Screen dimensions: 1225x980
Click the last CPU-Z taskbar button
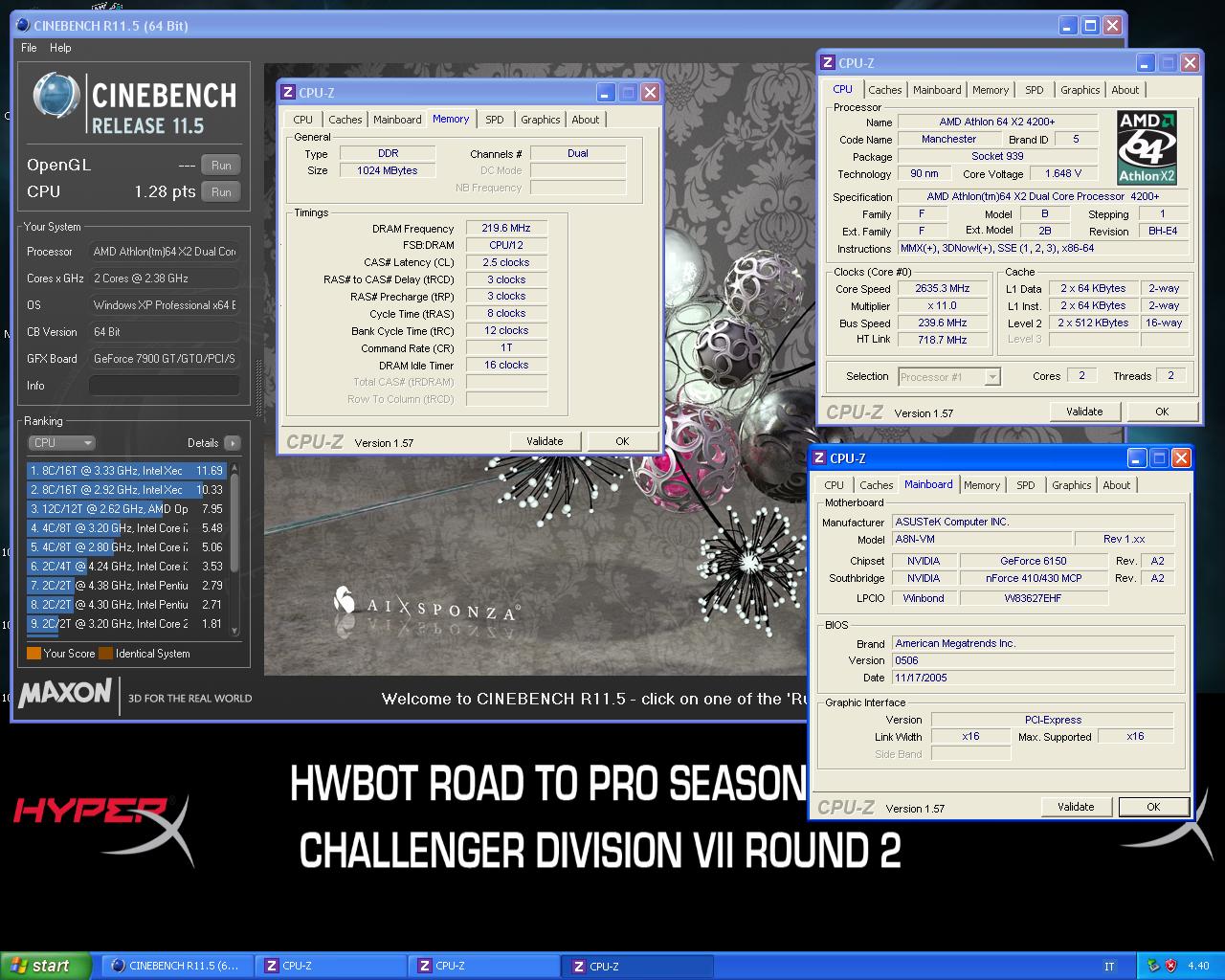638,966
